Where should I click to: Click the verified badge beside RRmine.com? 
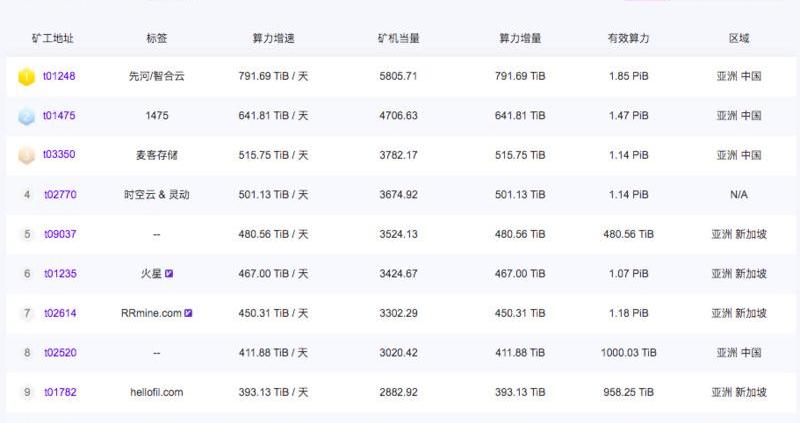click(188, 313)
